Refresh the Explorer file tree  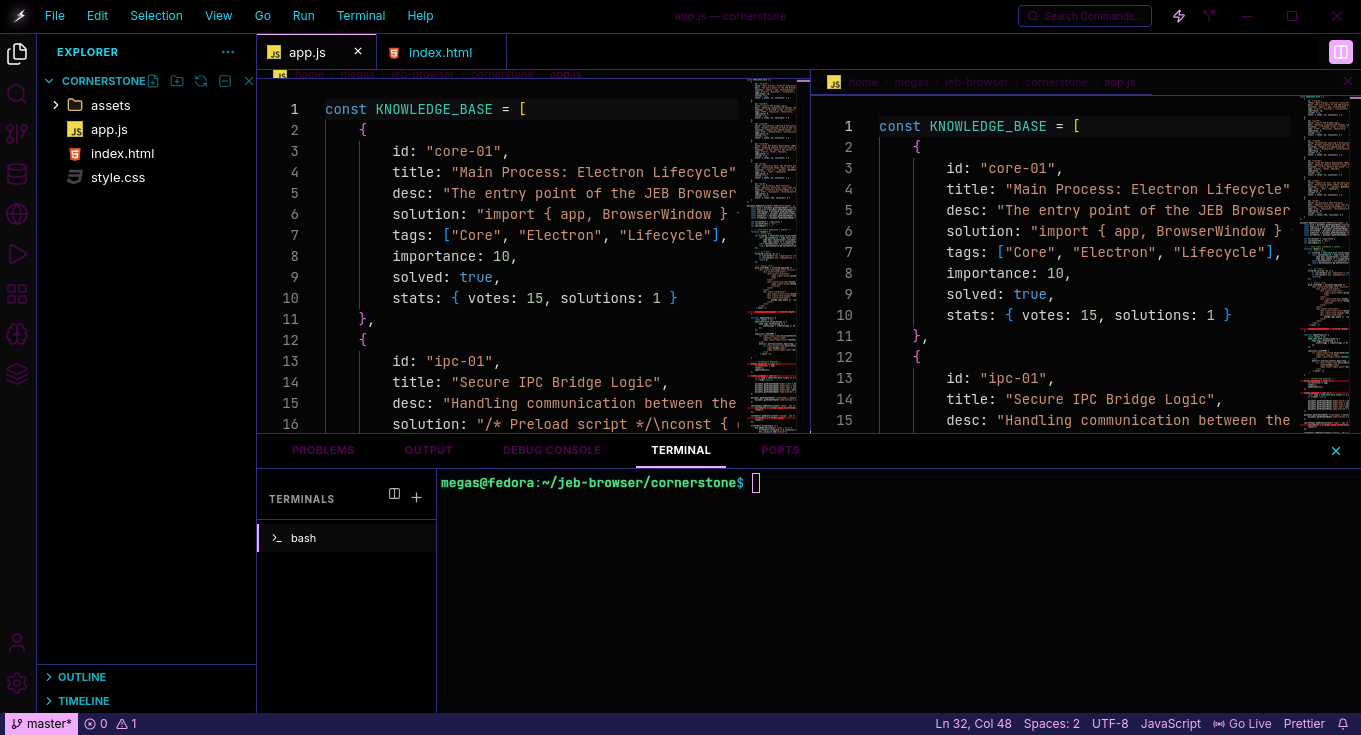(201, 81)
